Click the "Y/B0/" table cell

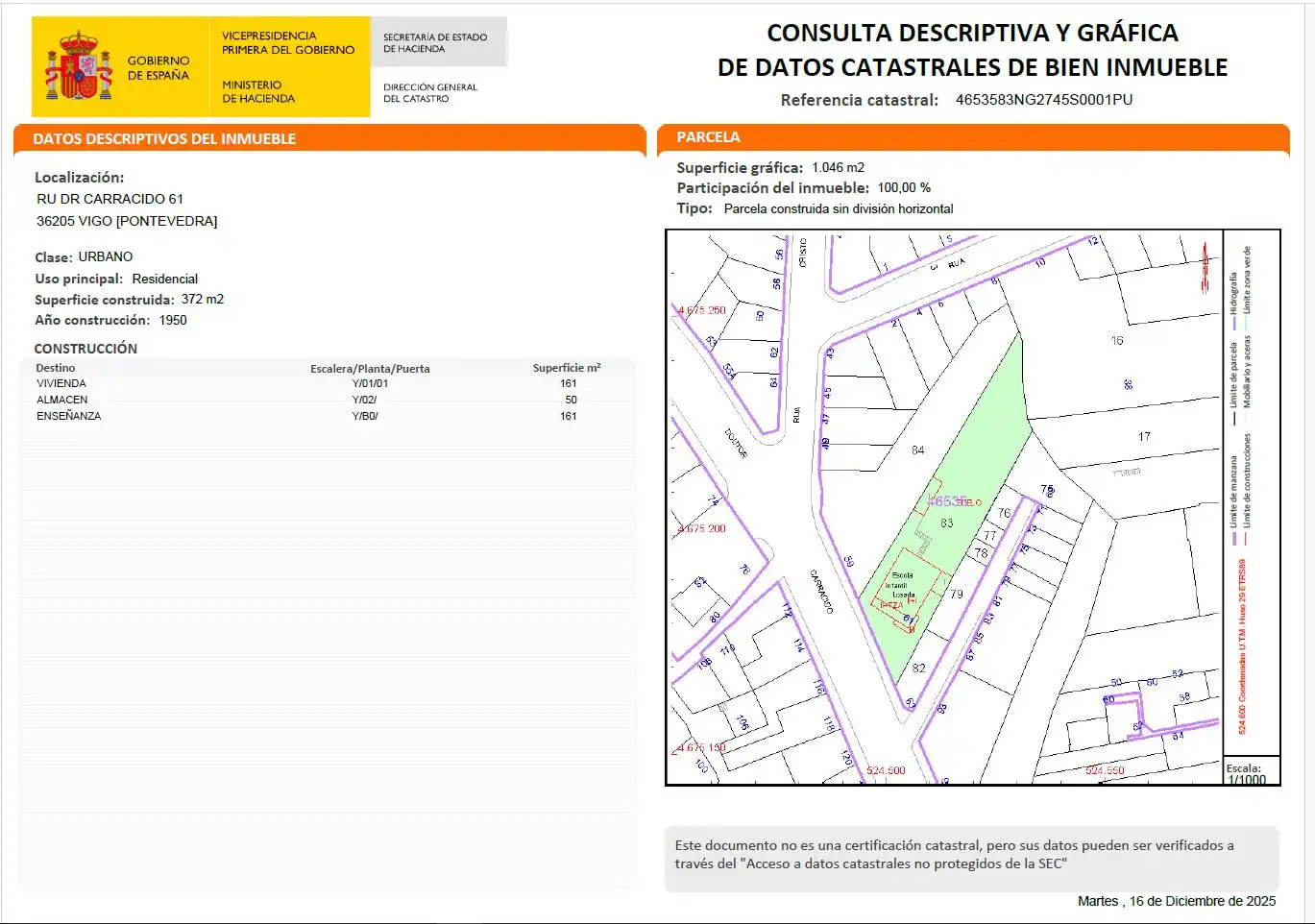tap(365, 416)
